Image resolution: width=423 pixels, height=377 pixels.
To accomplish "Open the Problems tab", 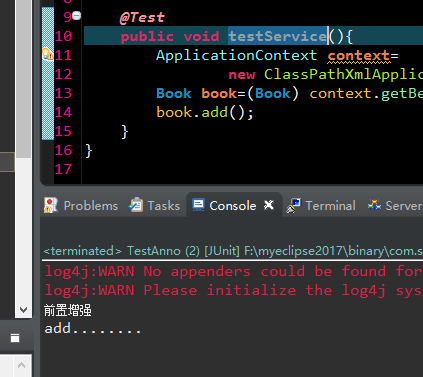I will [81, 206].
